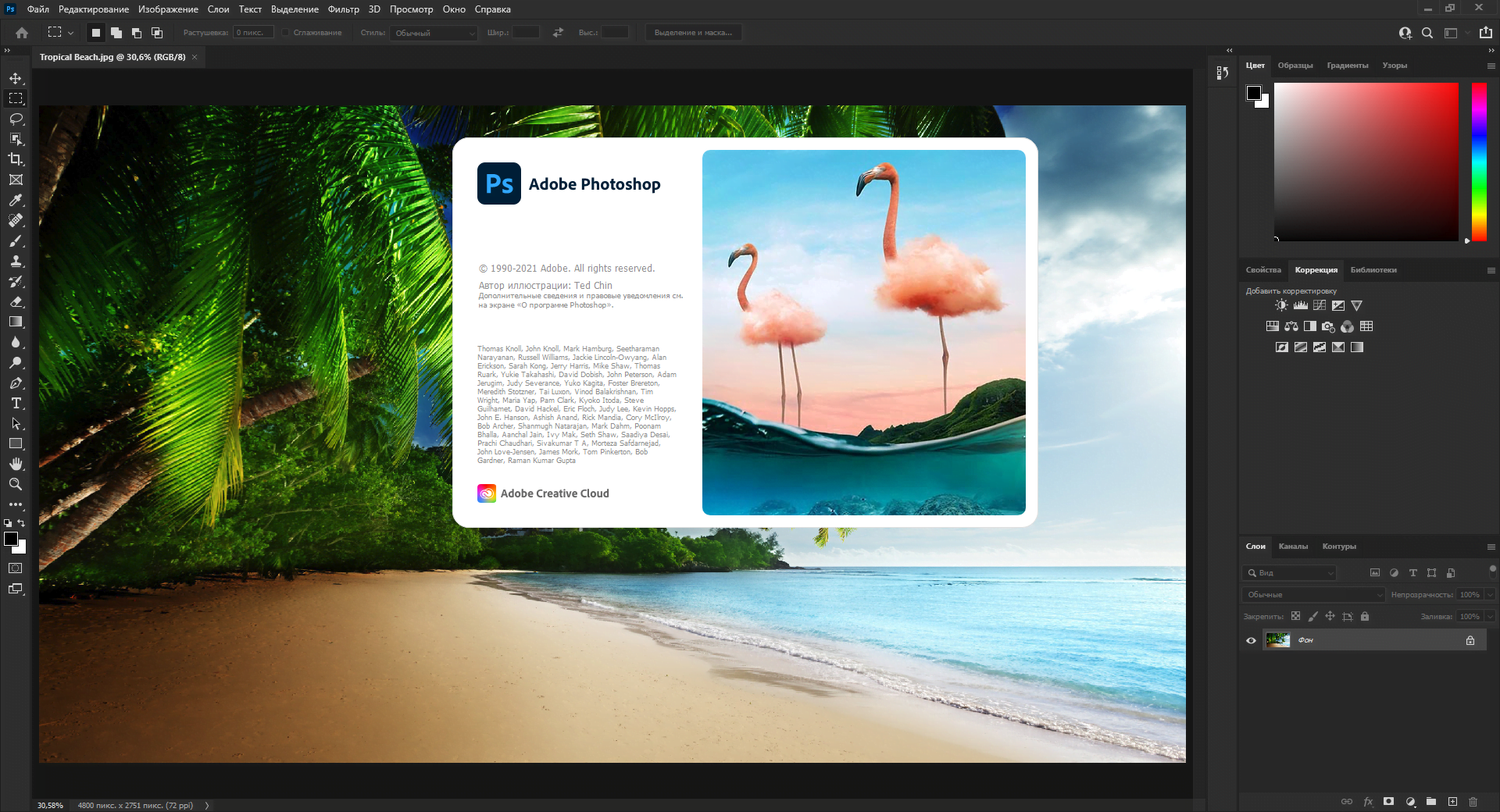Open the search magnifier in the top bar
The height and width of the screenshot is (812, 1500).
coord(1427,33)
